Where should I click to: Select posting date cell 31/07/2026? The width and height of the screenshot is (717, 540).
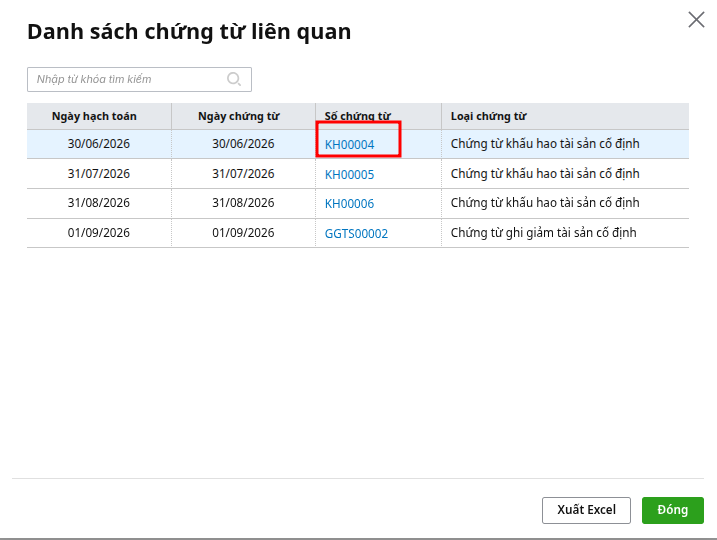[x=99, y=174]
